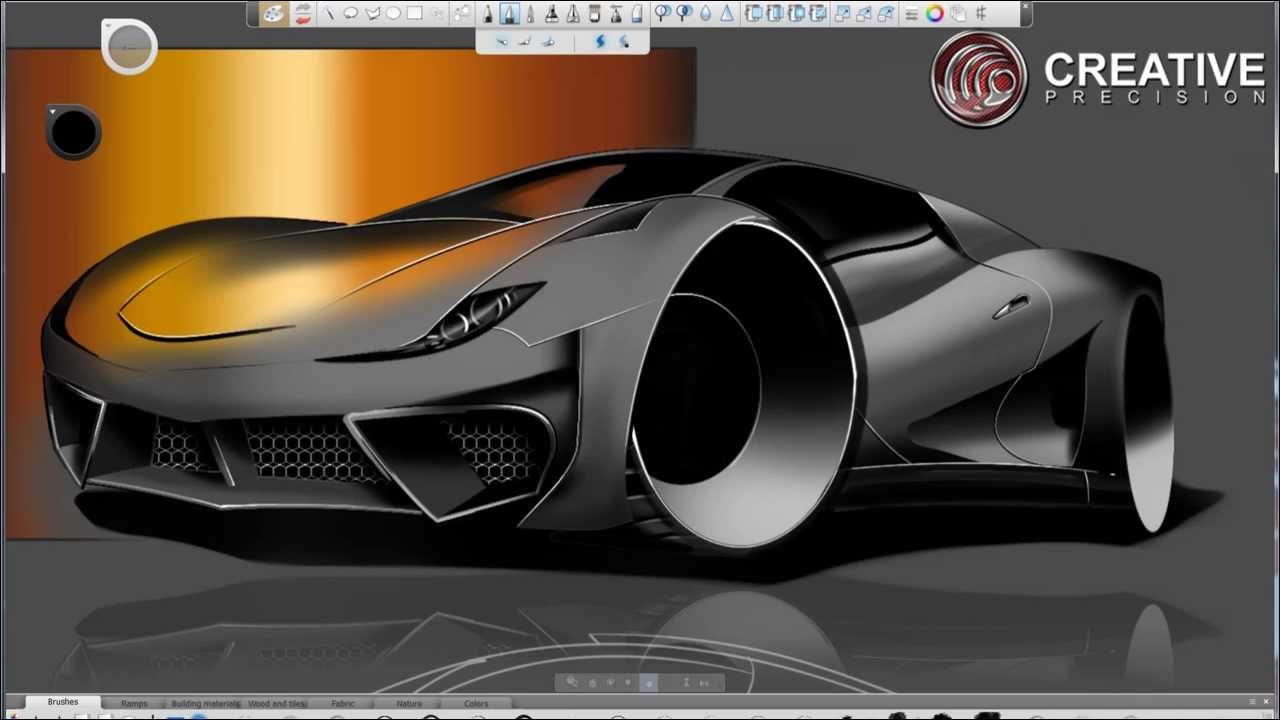The image size is (1280, 720).
Task: Select the blue cone sharpen tool
Action: tap(727, 13)
